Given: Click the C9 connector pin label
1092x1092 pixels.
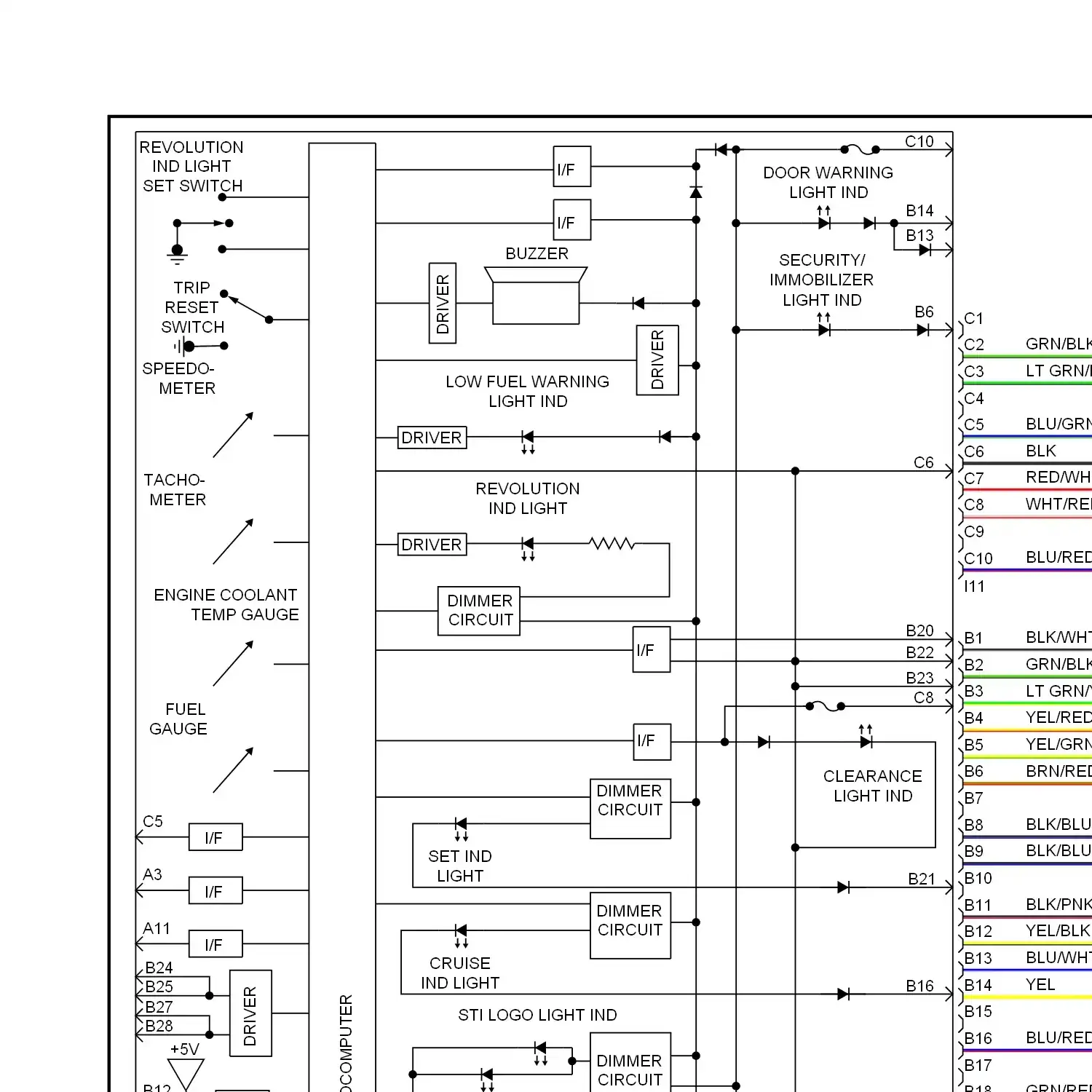Looking at the screenshot, I should click(x=974, y=531).
